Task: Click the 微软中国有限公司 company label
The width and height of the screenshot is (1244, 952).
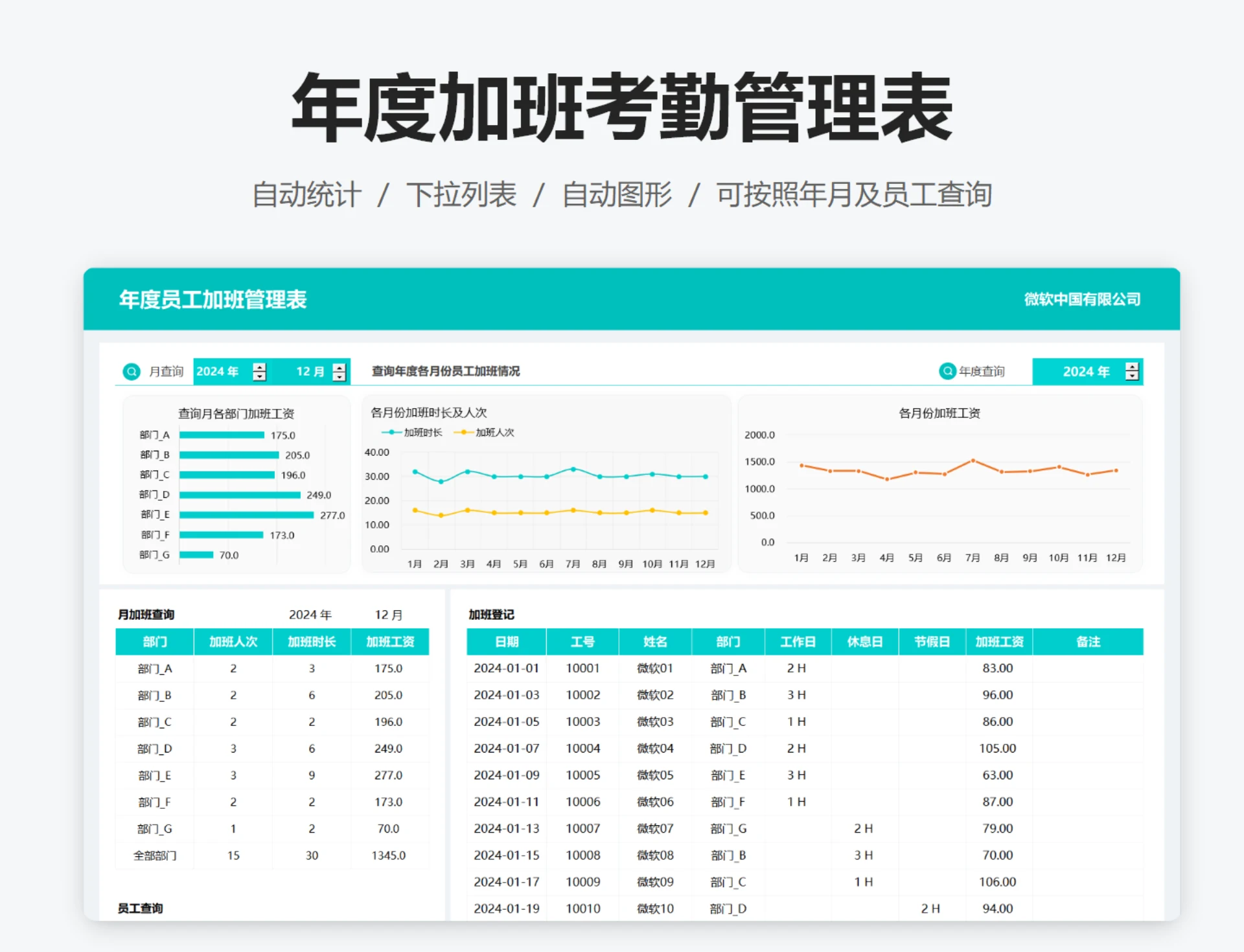Action: coord(1083,299)
